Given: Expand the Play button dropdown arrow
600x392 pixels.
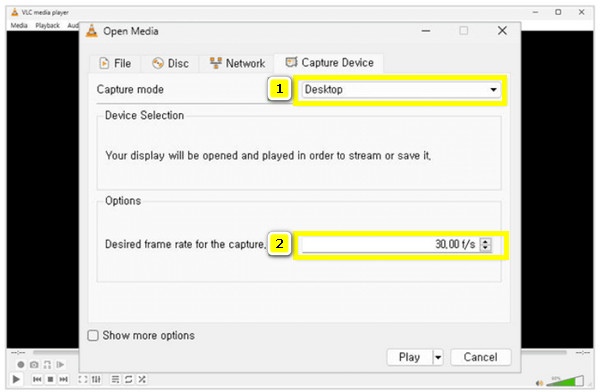Looking at the screenshot, I should pos(438,358).
